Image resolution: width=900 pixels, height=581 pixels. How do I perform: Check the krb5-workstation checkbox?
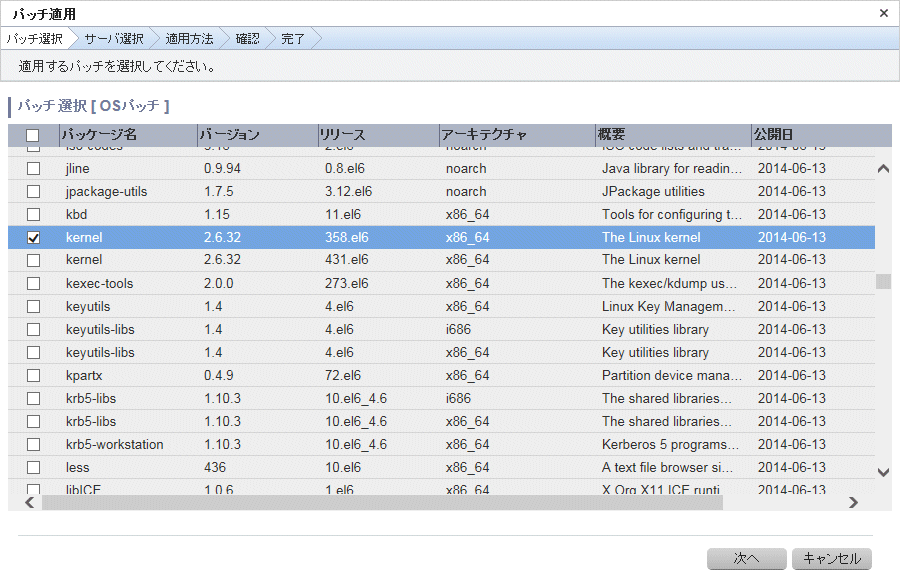tap(33, 444)
